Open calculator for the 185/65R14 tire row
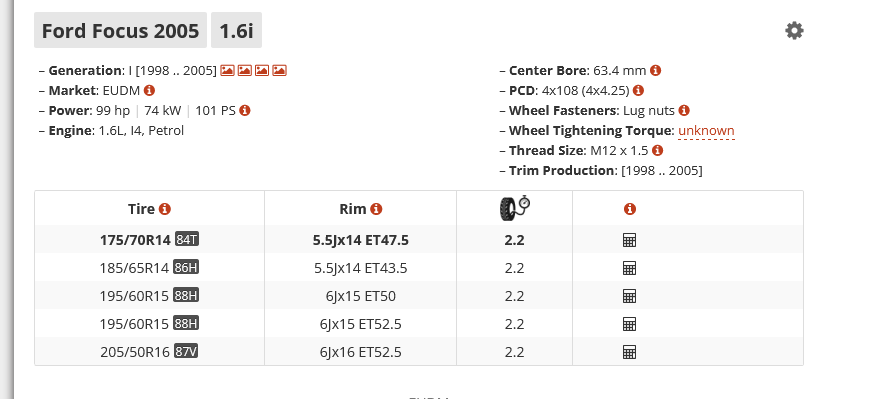876x399 pixels. (x=629, y=268)
